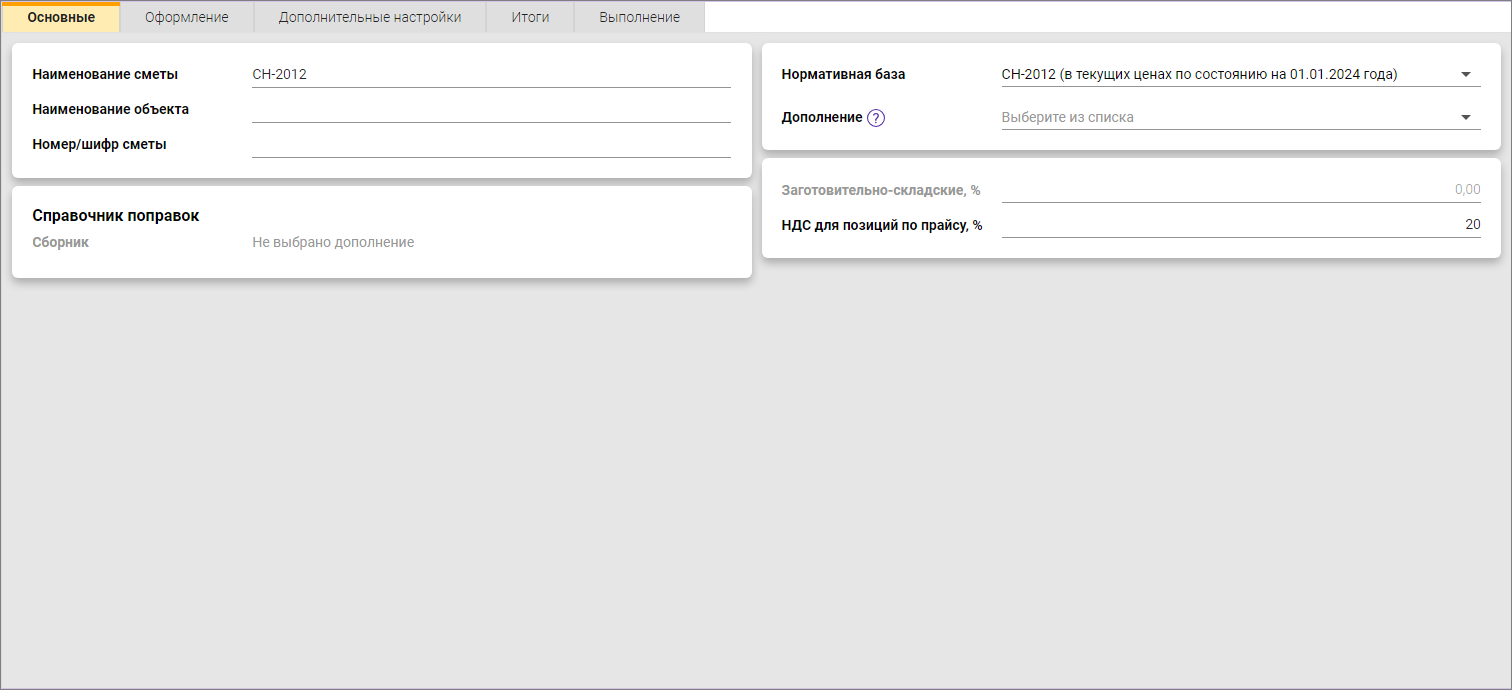Image resolution: width=1512 pixels, height=690 pixels.
Task: Click the 'Выберите из списка' placeholder field
Action: [x=1068, y=117]
